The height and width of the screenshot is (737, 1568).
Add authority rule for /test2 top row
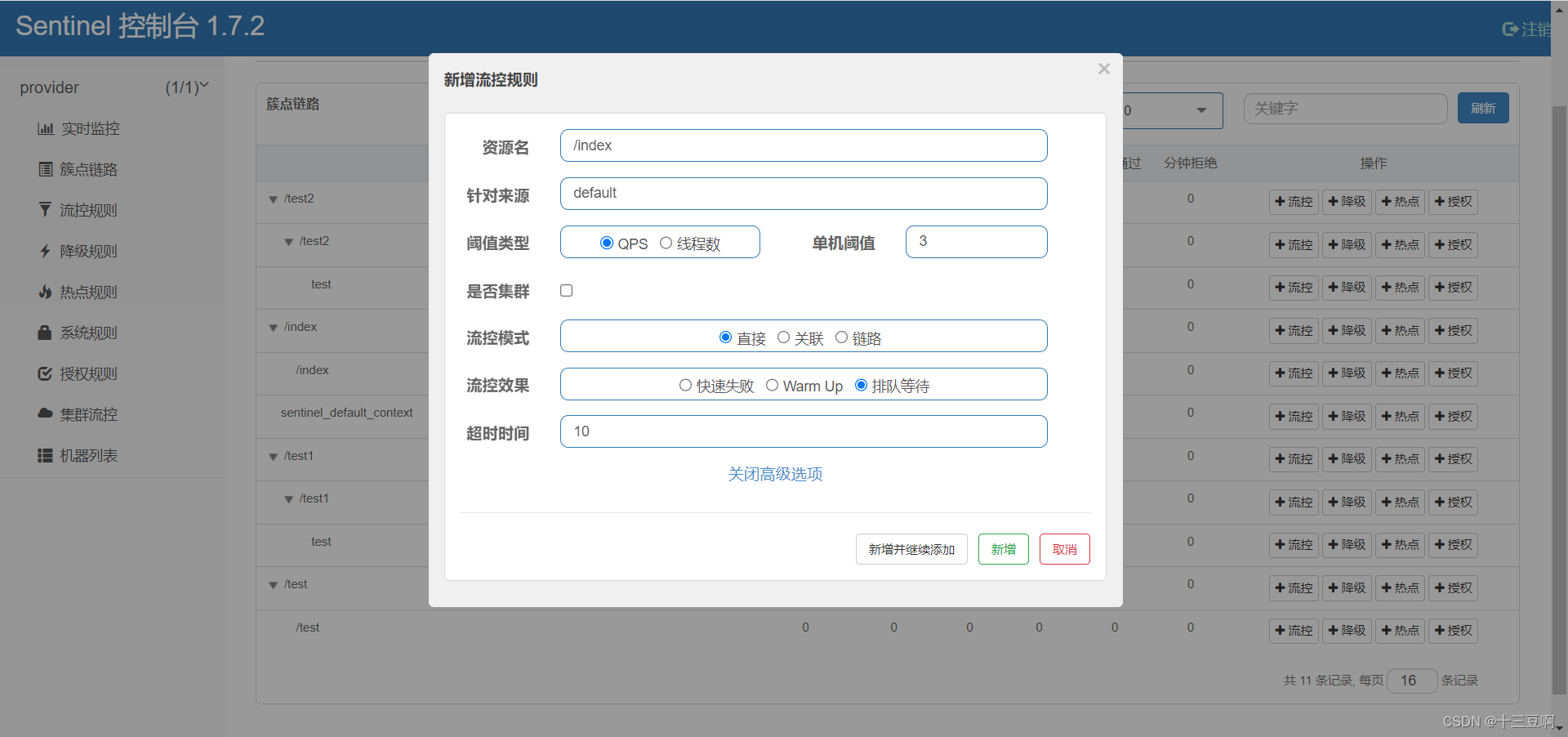[1453, 202]
